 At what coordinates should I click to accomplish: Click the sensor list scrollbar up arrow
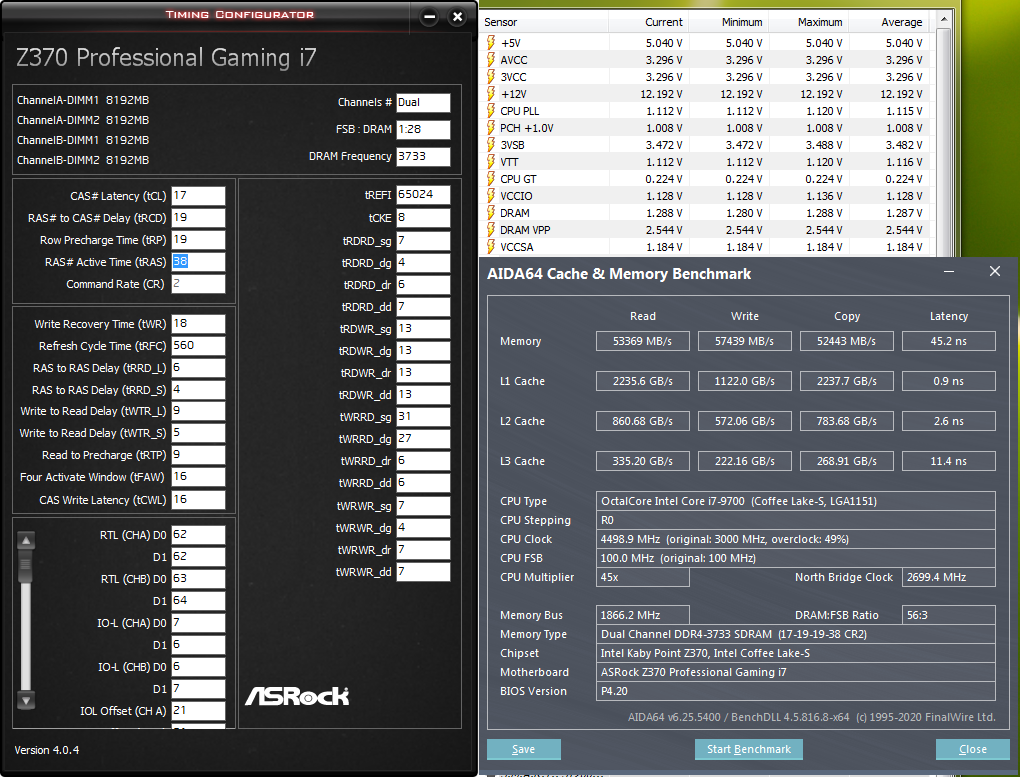click(x=943, y=20)
